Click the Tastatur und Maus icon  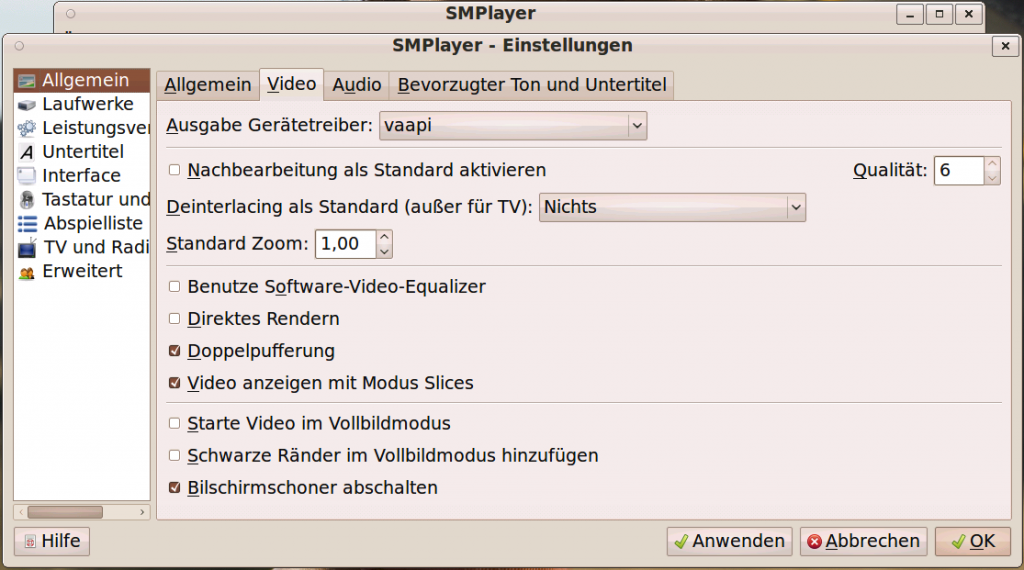27,200
